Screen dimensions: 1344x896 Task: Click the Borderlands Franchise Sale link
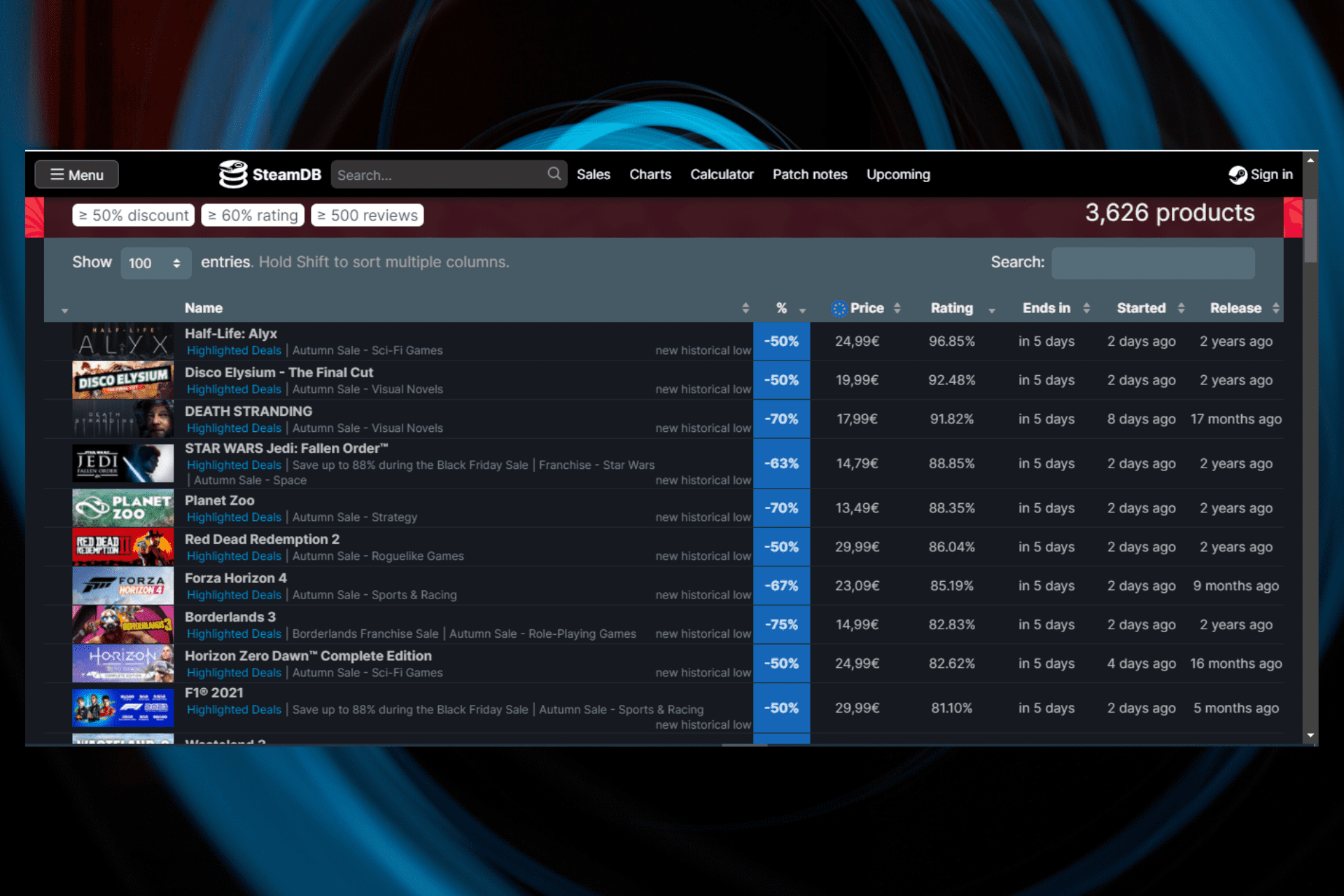[x=365, y=633]
